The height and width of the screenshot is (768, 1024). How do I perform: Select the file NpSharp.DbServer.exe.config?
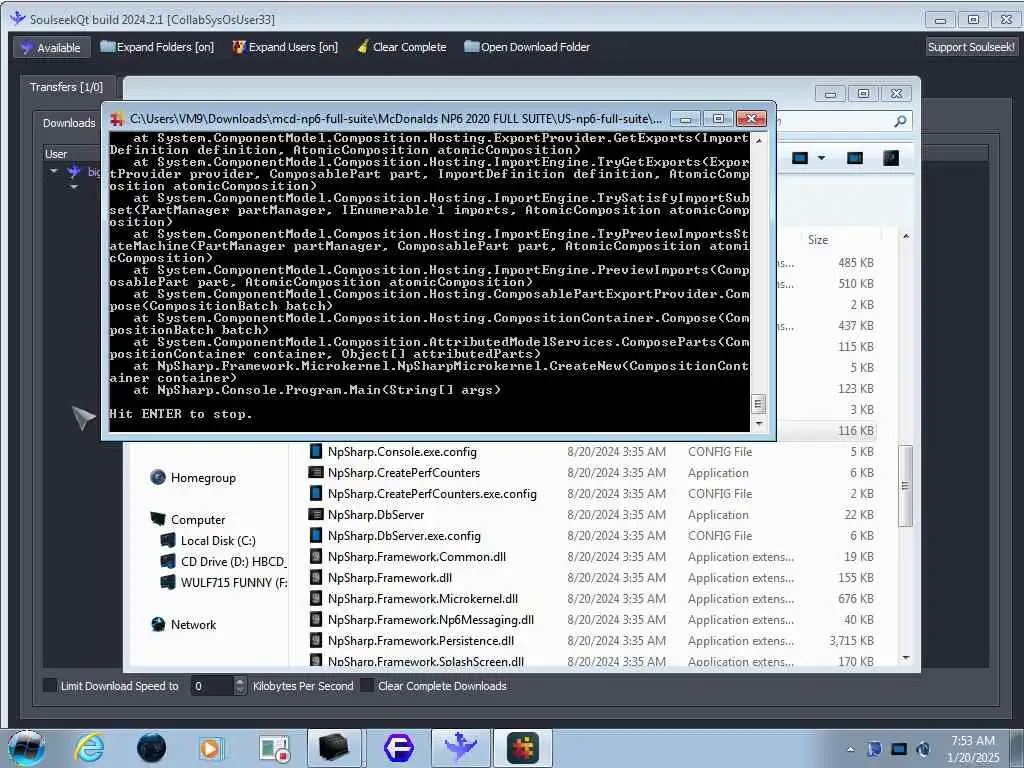404,536
